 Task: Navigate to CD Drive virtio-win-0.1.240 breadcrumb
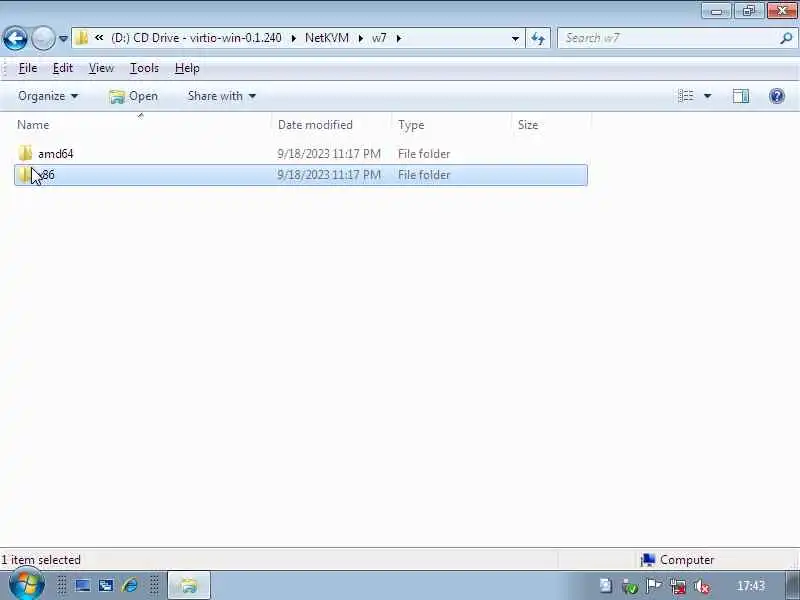click(x=196, y=38)
